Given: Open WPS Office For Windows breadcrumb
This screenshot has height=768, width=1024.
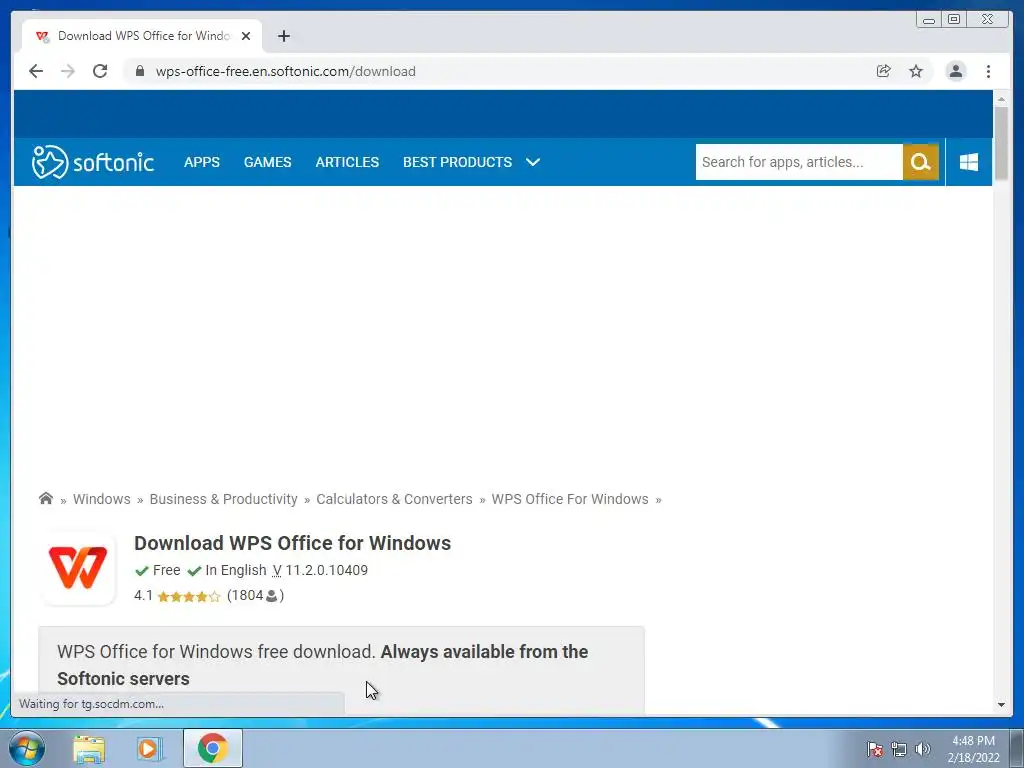Looking at the screenshot, I should click(570, 499).
